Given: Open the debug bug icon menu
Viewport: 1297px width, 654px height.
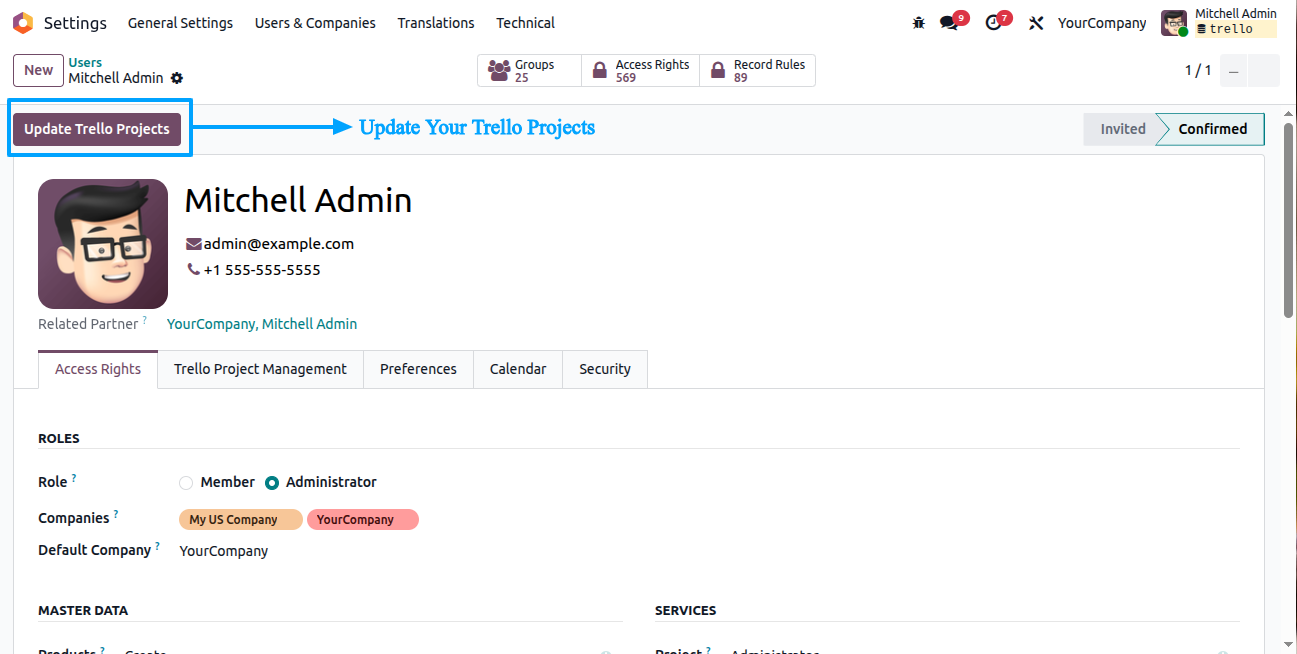Looking at the screenshot, I should [x=919, y=22].
